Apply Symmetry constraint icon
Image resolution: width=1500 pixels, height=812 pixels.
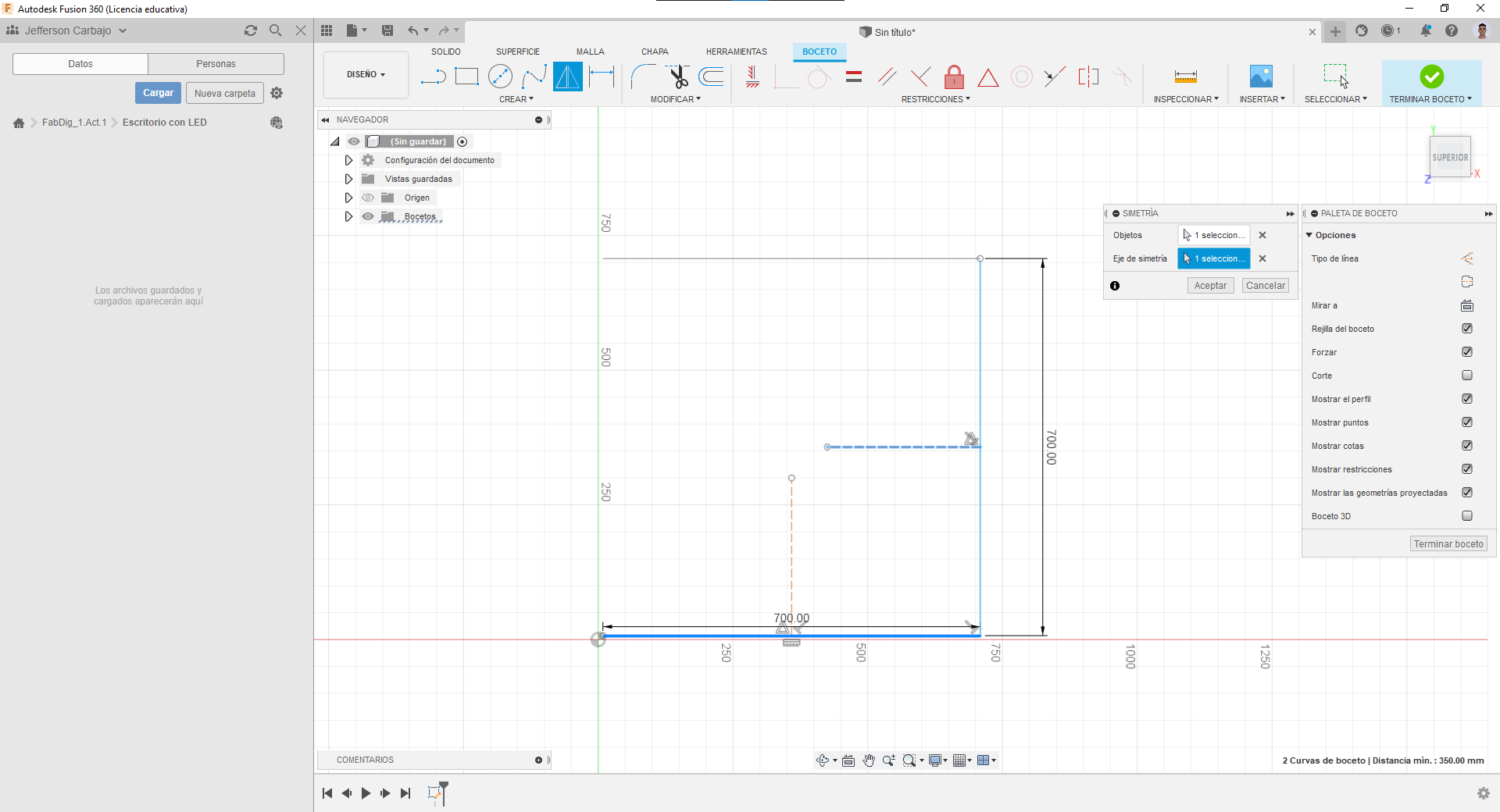[x=1088, y=77]
